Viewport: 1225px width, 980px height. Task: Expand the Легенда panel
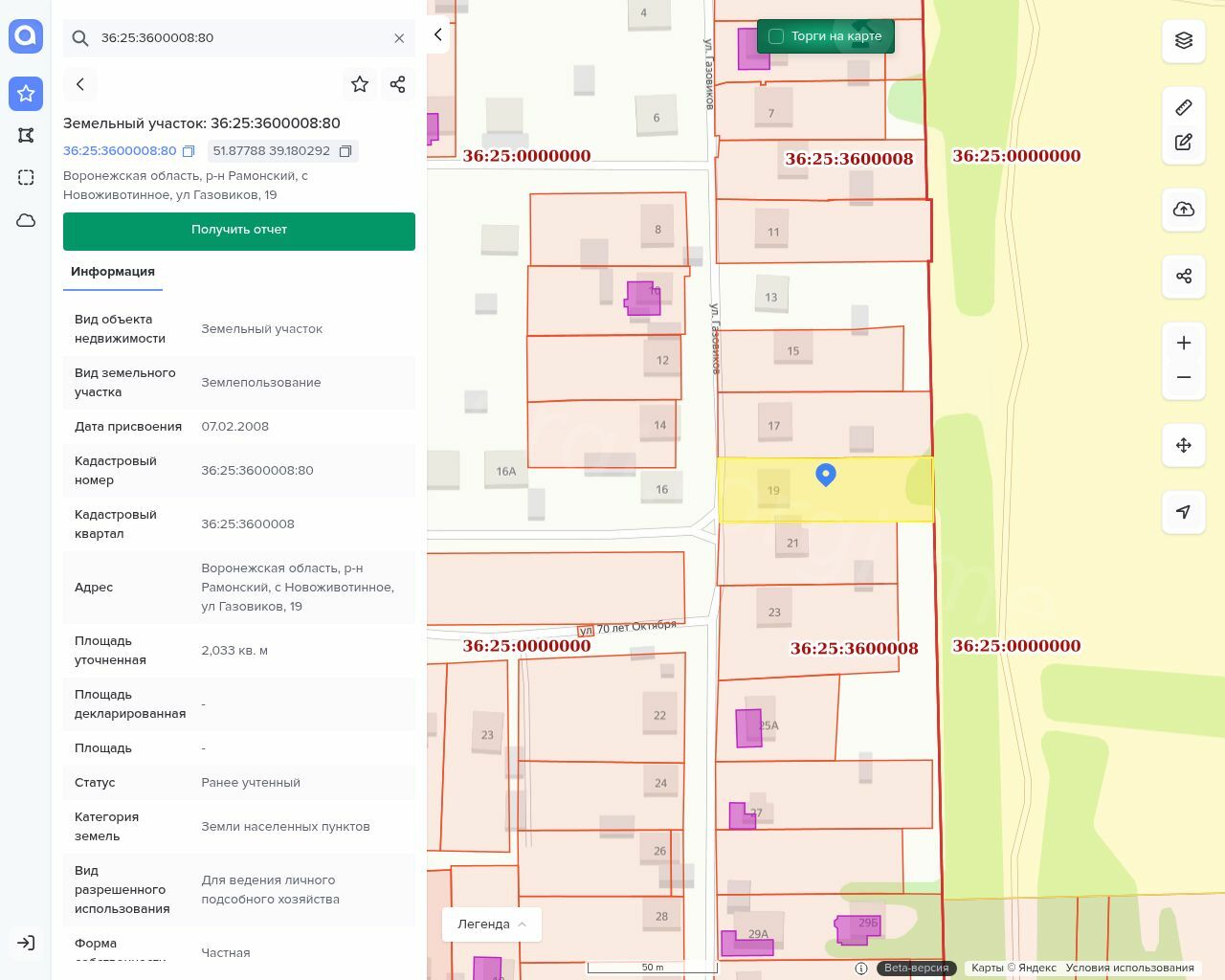492,924
